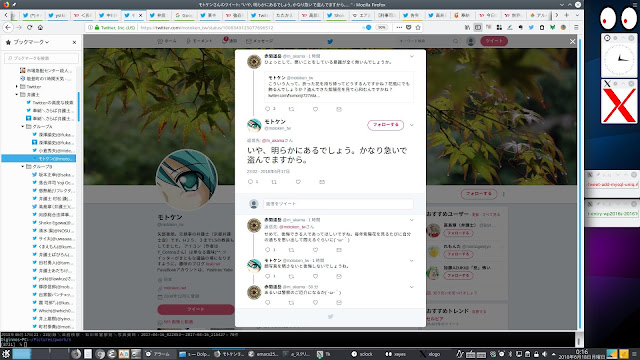Like the main モトケン tweet
Image resolution: width=640 pixels, height=360 pixels.
(298, 182)
